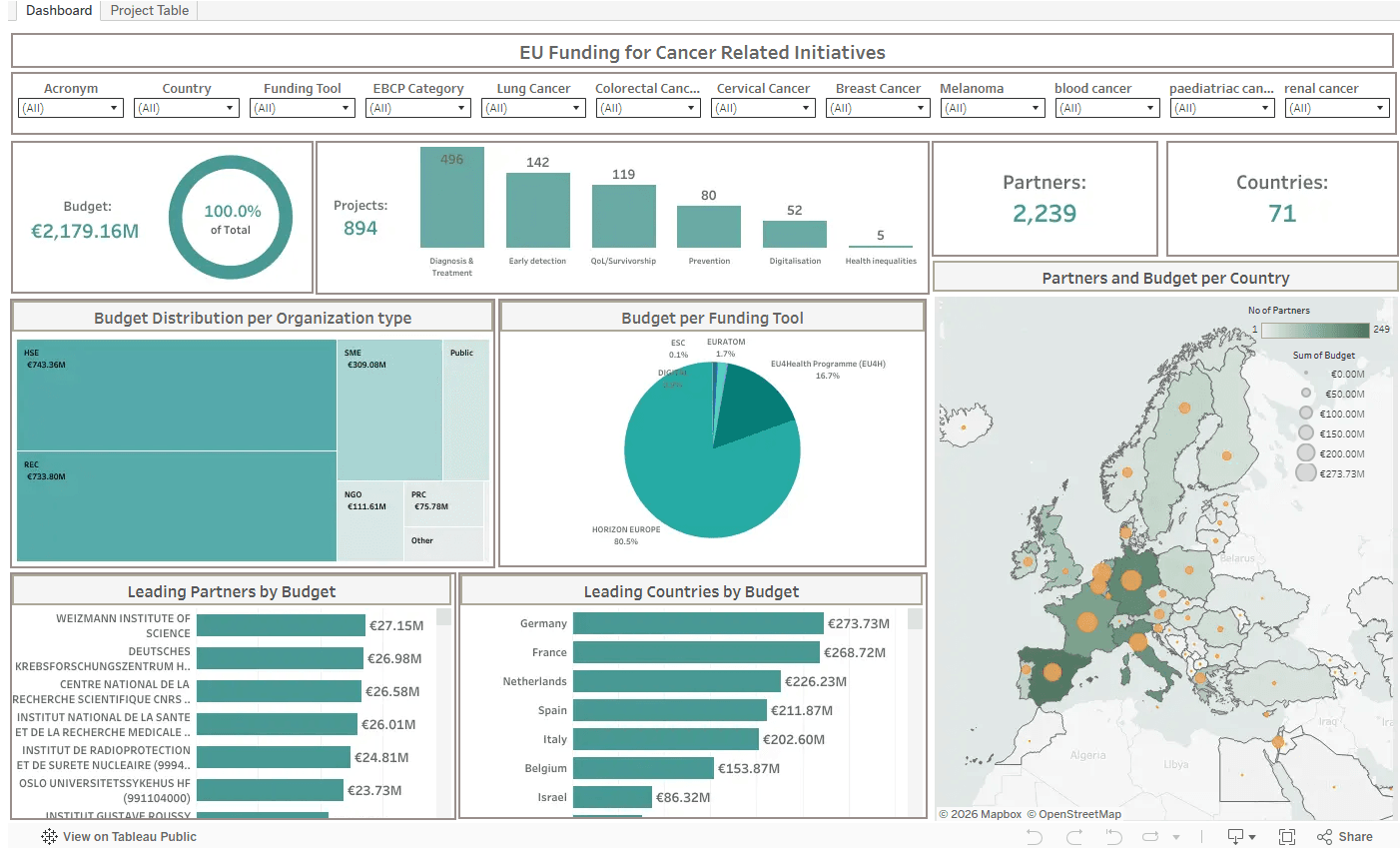Switch to the Dashboard tab
1400x848 pixels.
point(59,10)
